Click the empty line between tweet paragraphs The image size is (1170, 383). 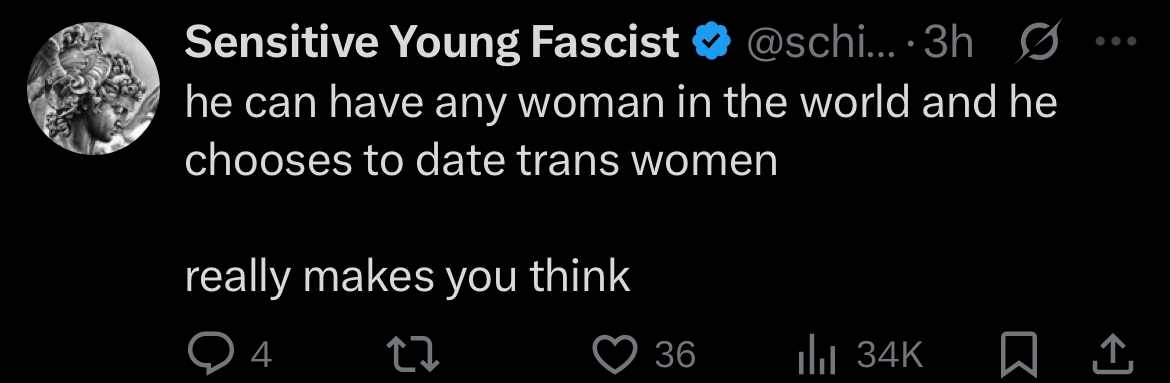pyautogui.click(x=621, y=219)
